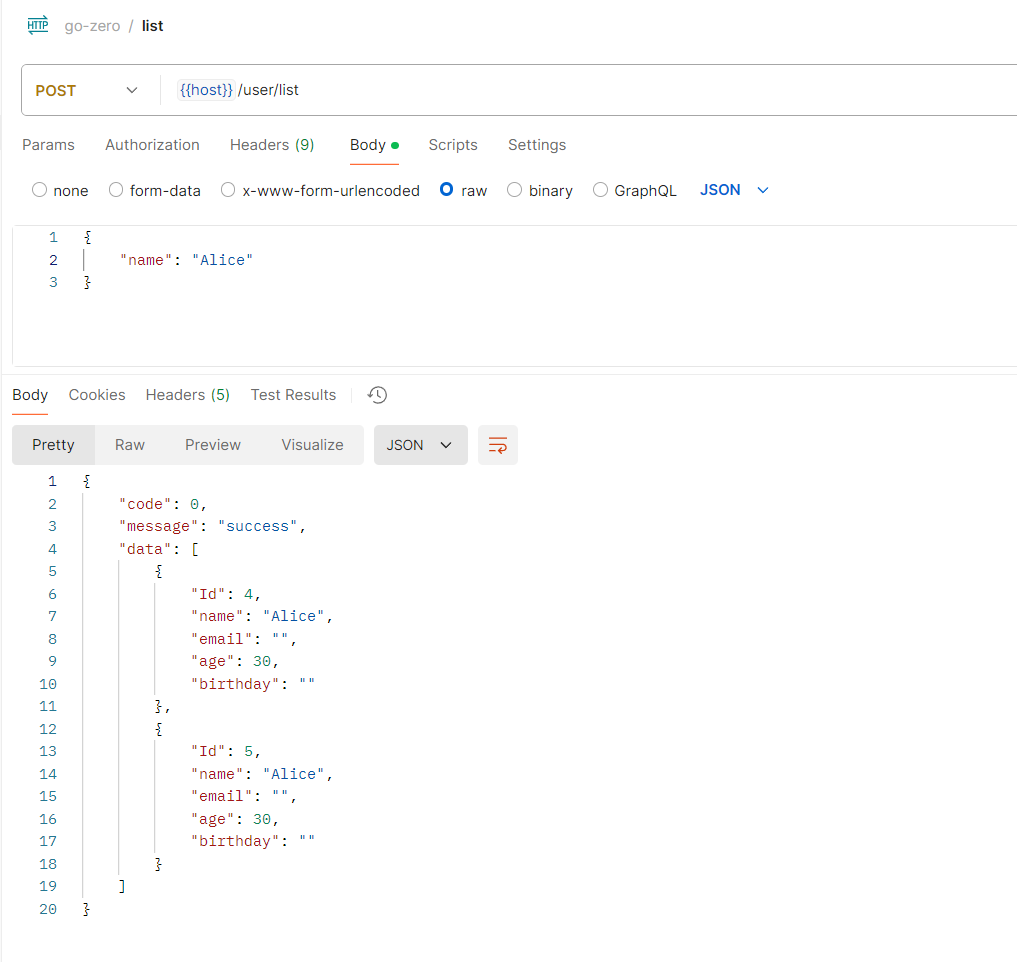Switch to the Scripts tab
The width and height of the screenshot is (1017, 962).
click(x=453, y=145)
